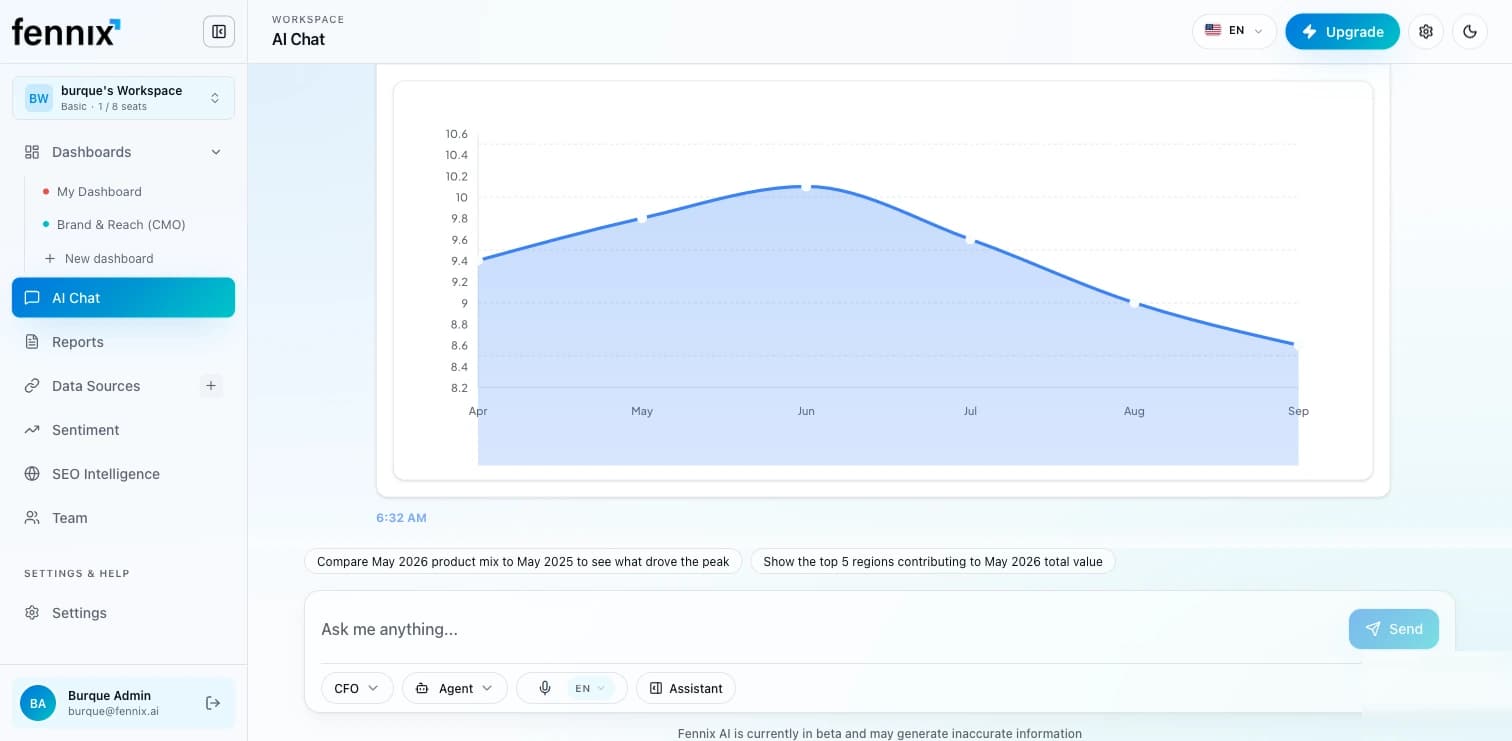This screenshot has height=741, width=1512.
Task: Add a data source with the plus icon
Action: click(211, 386)
